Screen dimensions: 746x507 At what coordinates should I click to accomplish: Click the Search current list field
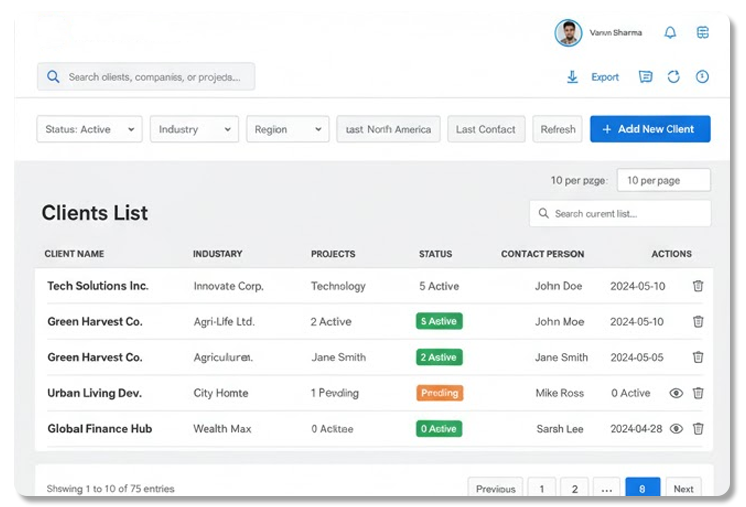[x=620, y=213]
